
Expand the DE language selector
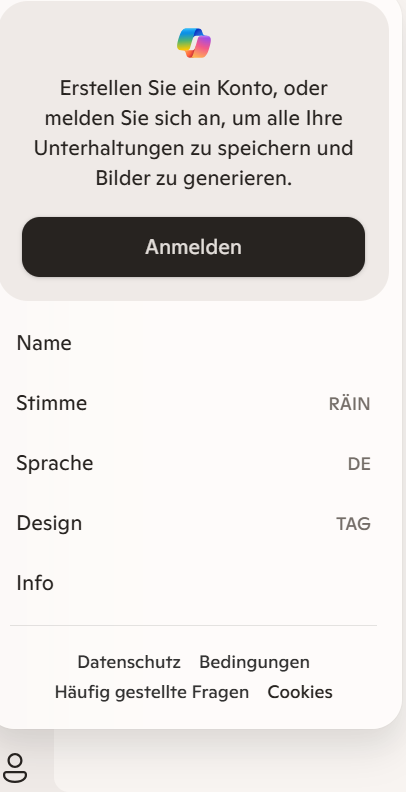(359, 464)
